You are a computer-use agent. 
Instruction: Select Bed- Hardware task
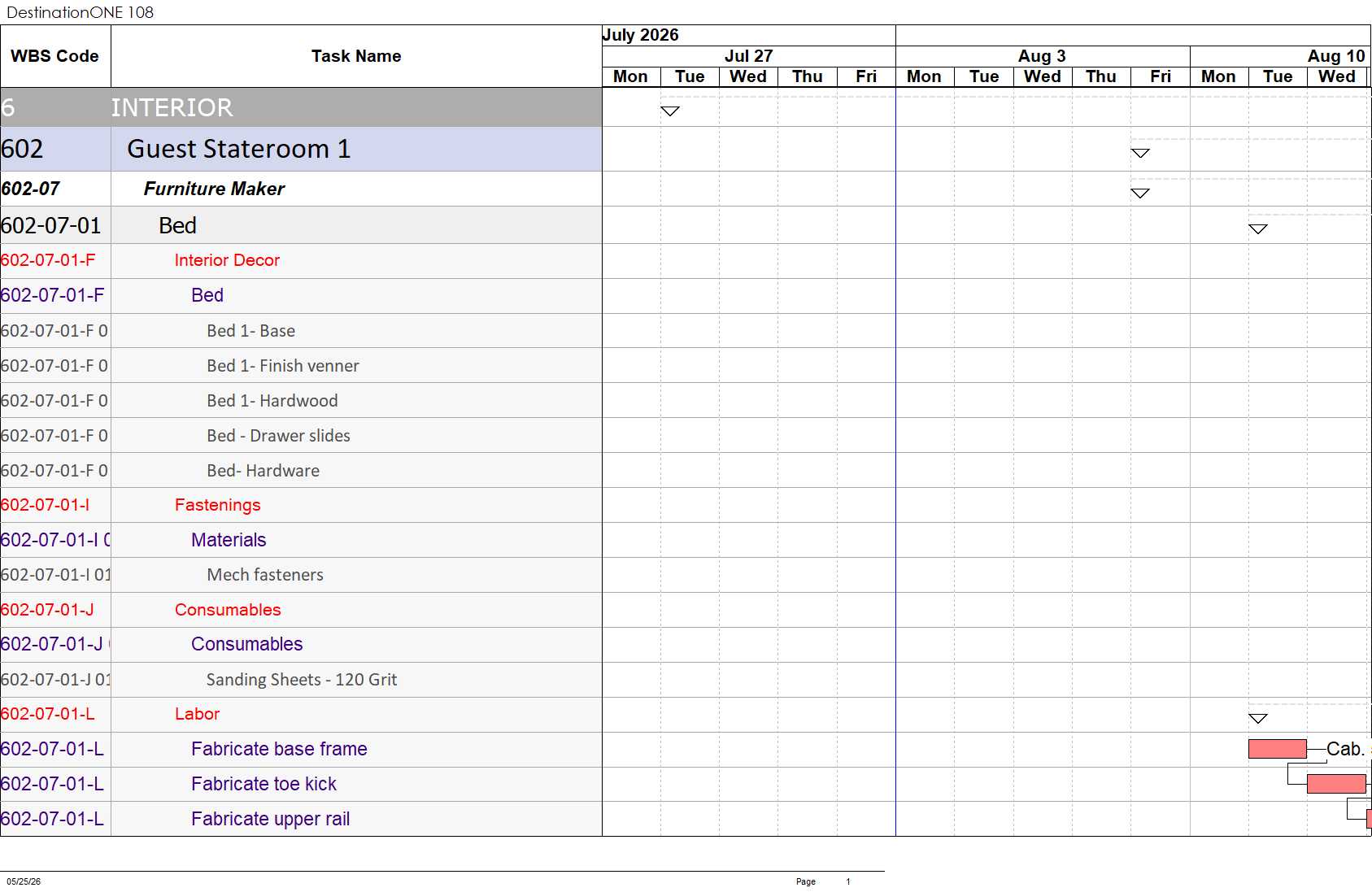pos(263,471)
